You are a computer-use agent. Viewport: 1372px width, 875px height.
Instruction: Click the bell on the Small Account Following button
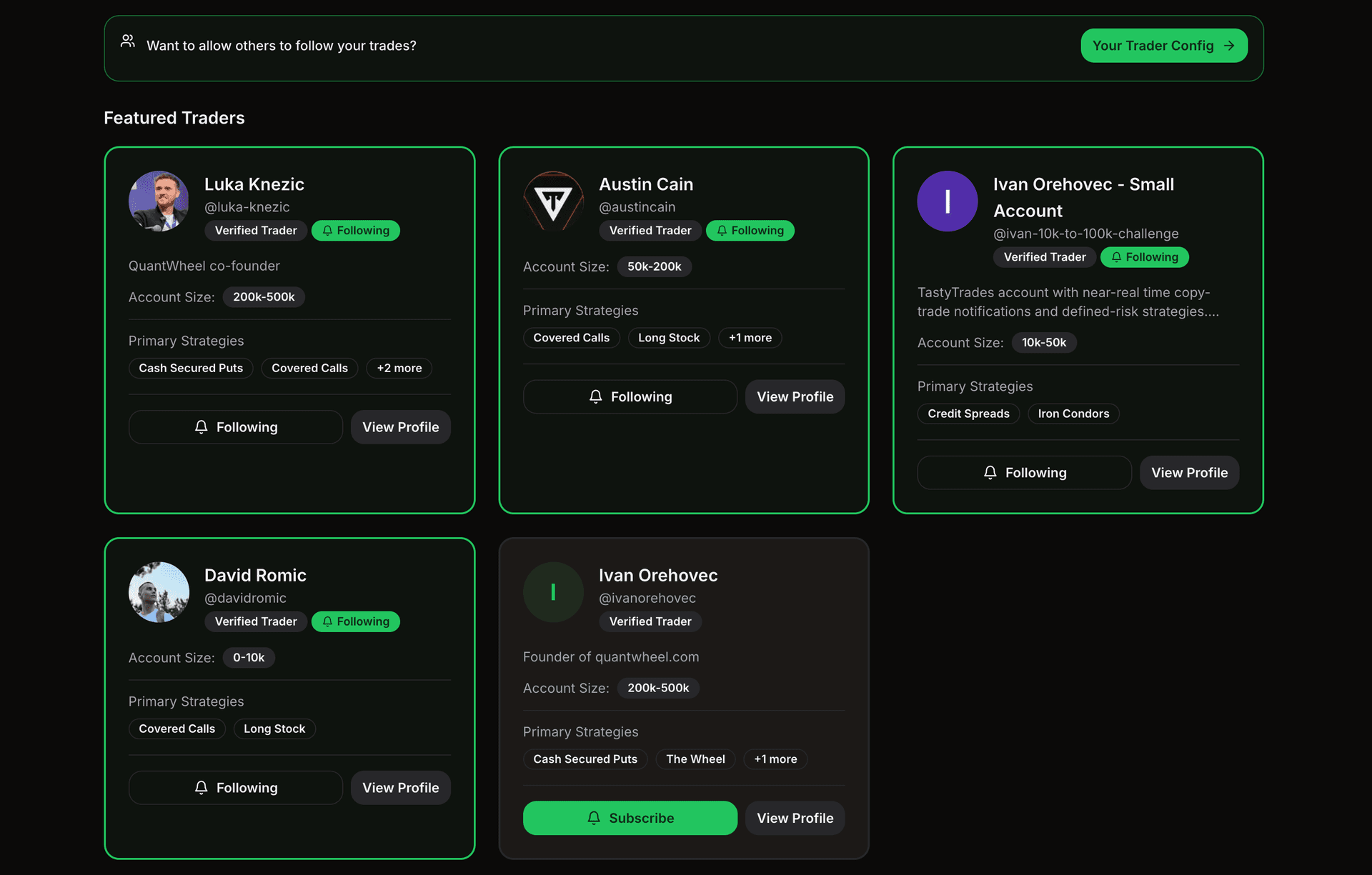990,472
